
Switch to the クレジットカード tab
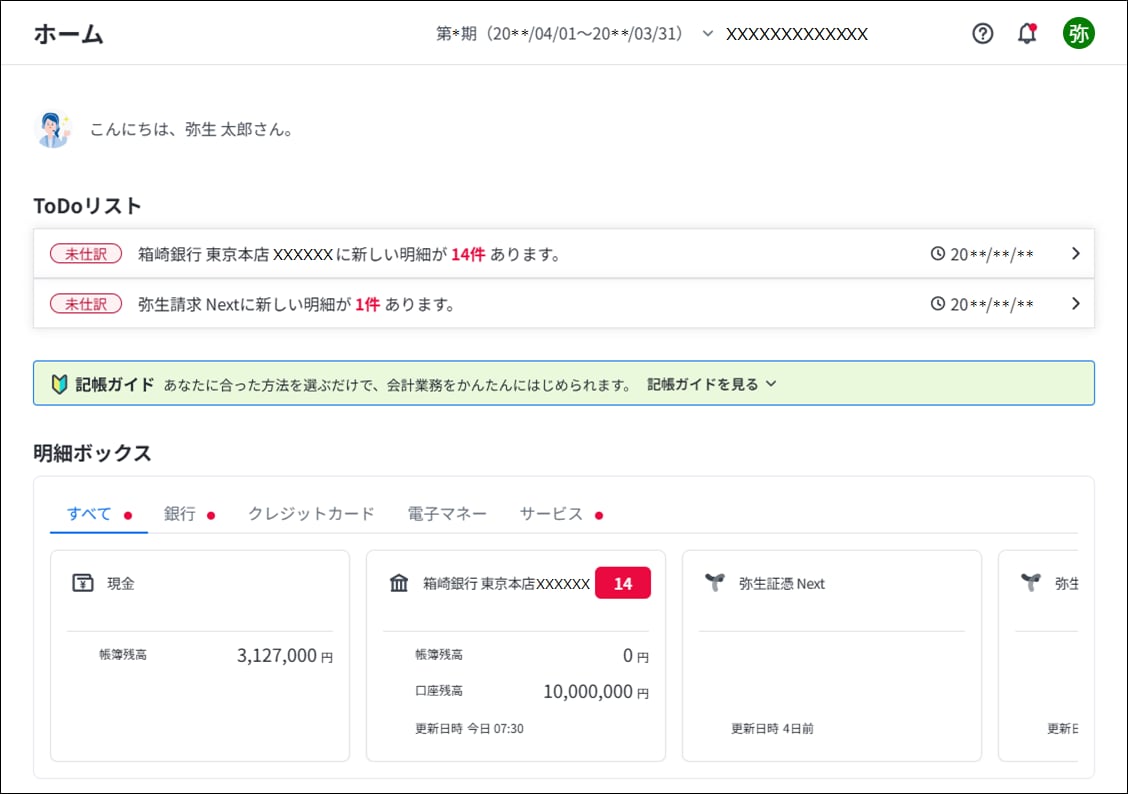pos(311,514)
